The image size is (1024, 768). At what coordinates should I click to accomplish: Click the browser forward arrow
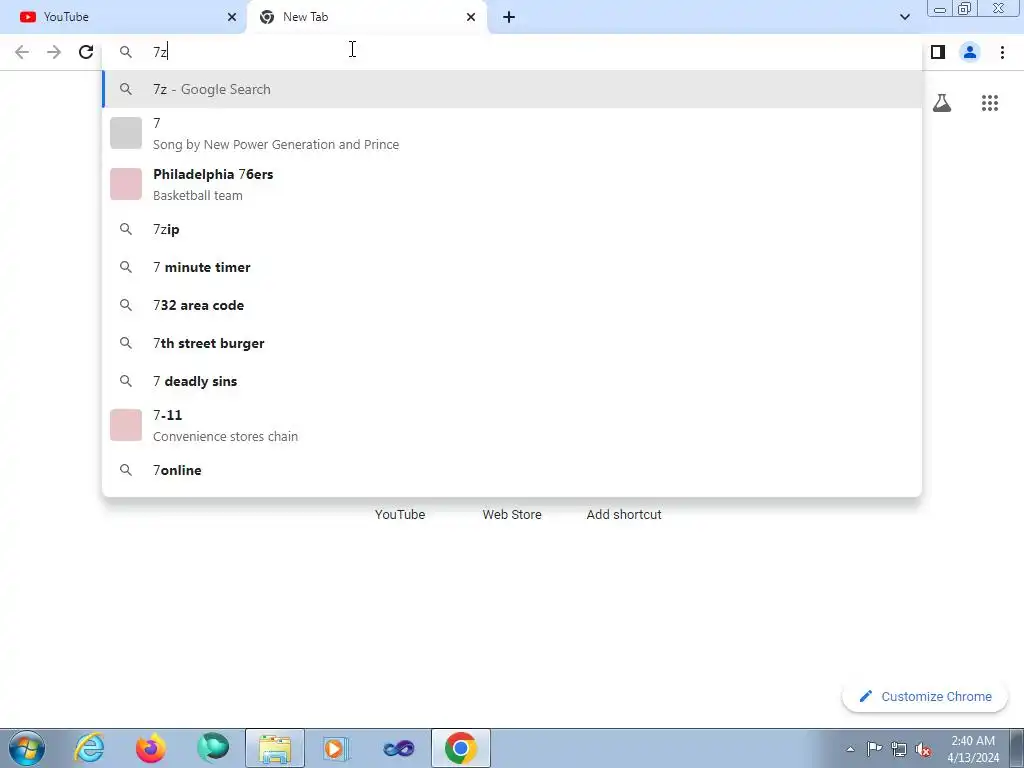(x=54, y=52)
